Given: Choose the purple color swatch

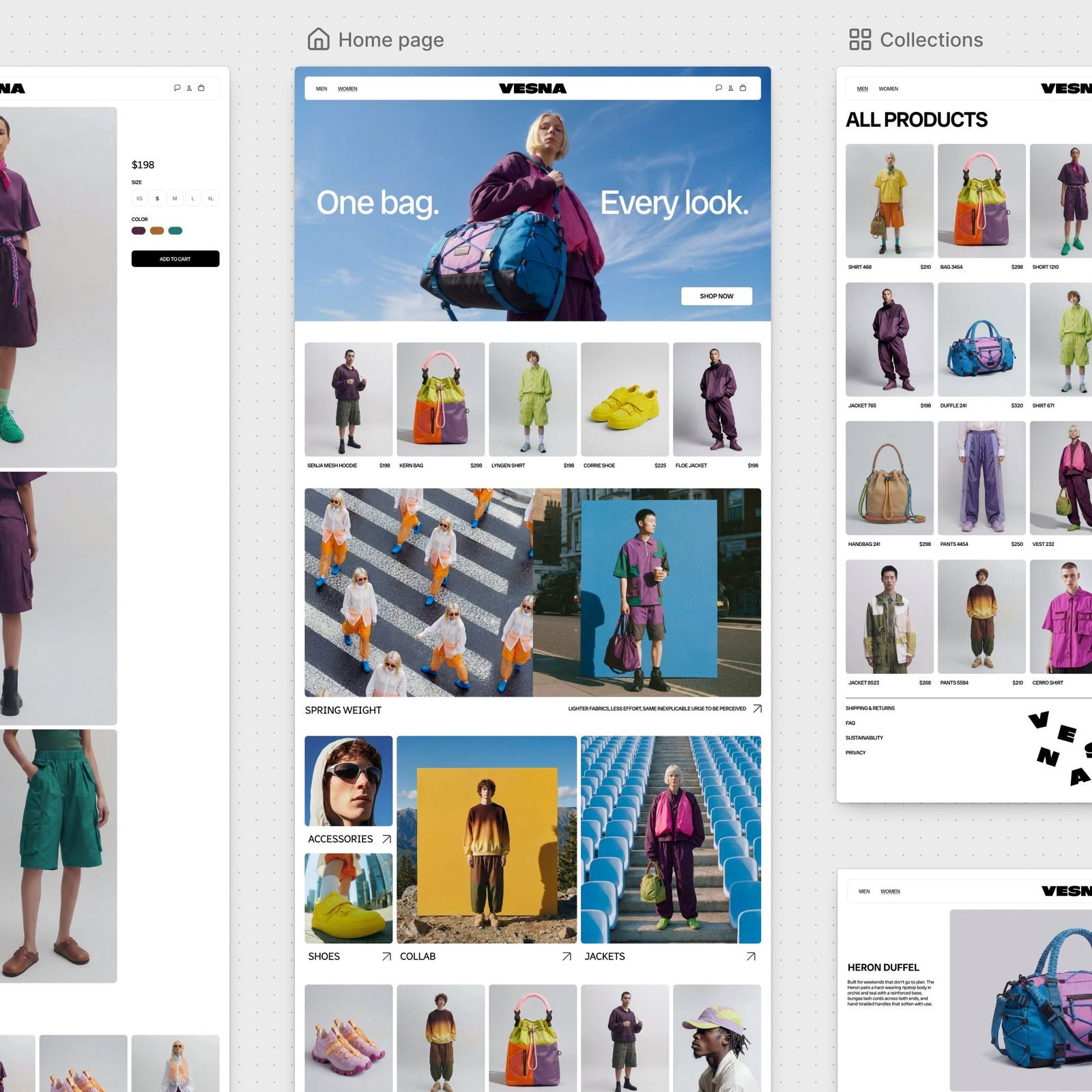Looking at the screenshot, I should [139, 231].
